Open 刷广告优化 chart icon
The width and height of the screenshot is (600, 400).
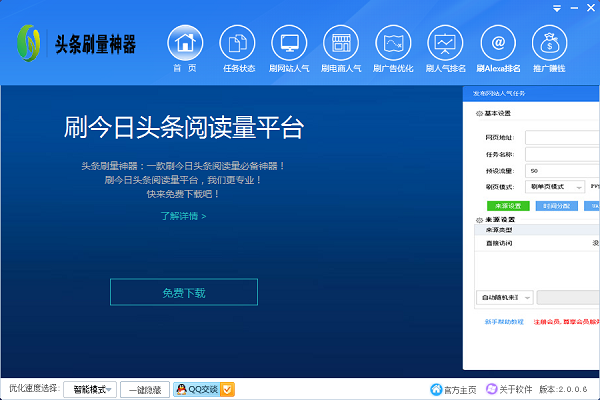[394, 44]
